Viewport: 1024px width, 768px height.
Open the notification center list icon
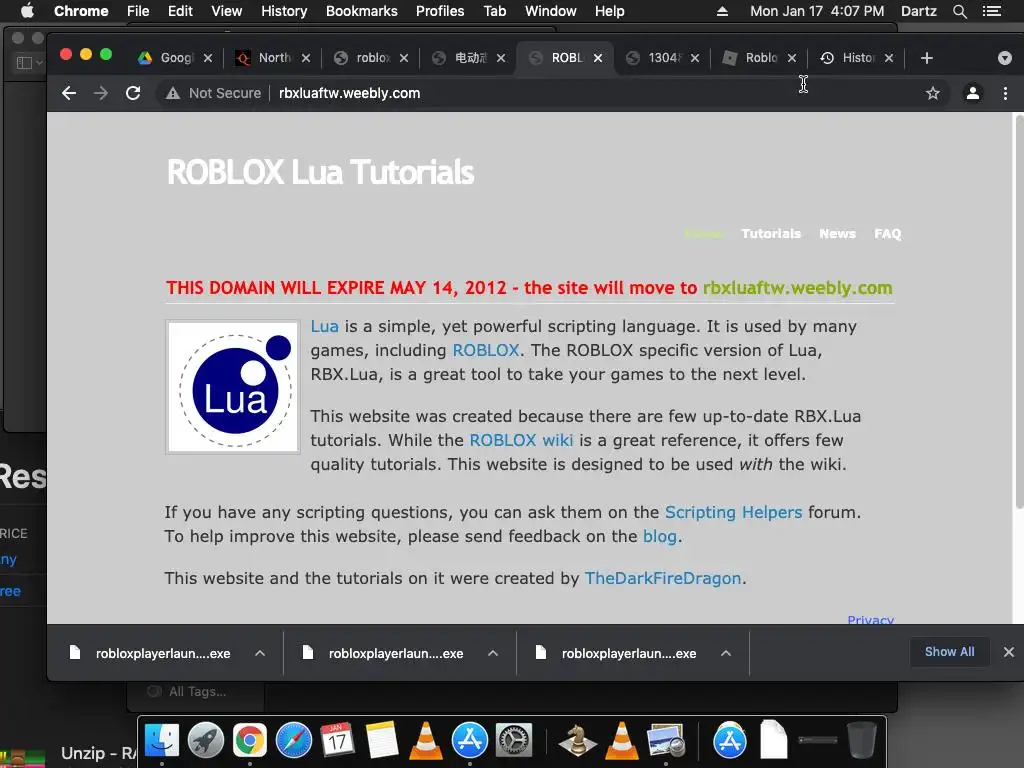click(x=992, y=11)
